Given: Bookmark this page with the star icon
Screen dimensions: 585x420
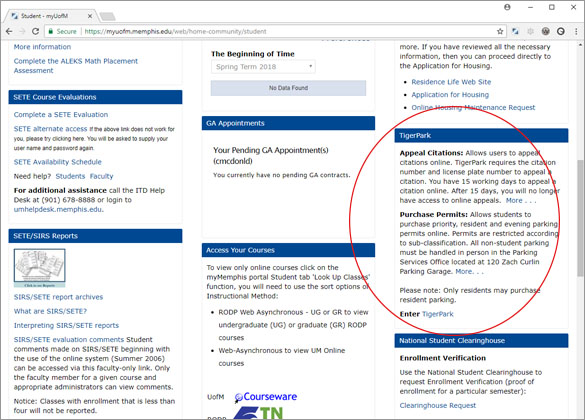Looking at the screenshot, I should [x=500, y=31].
